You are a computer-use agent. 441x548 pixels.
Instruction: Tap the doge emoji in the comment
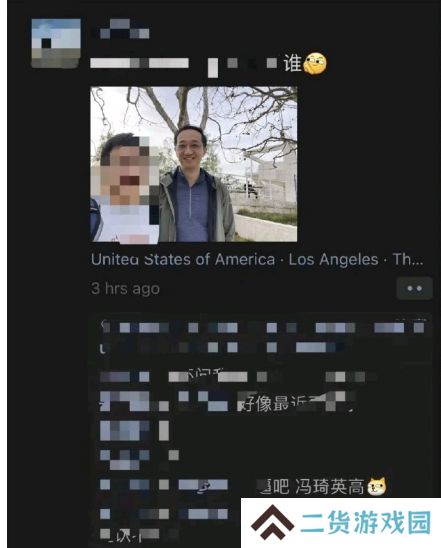pyautogui.click(x=377, y=486)
